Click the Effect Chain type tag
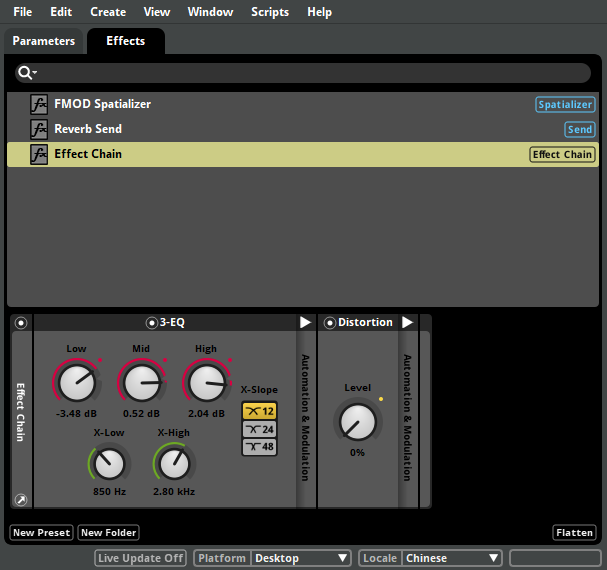This screenshot has height=570, width=607. click(x=562, y=154)
